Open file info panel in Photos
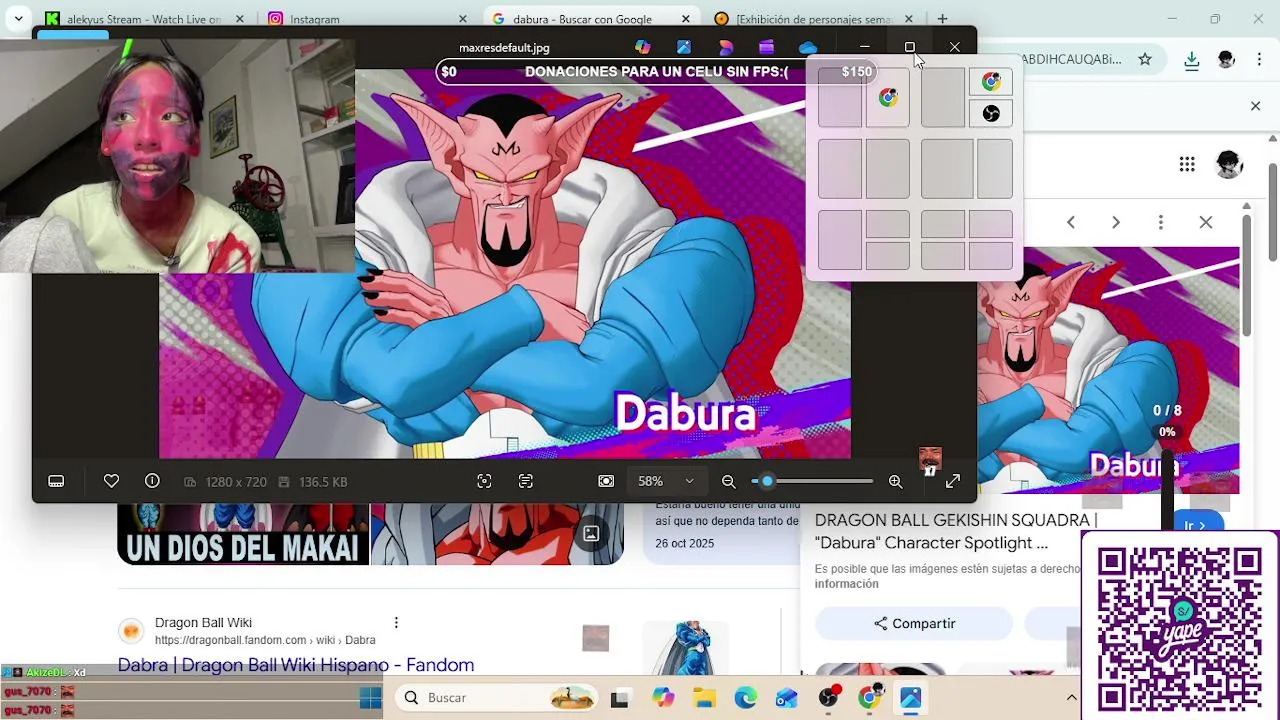The width and height of the screenshot is (1280, 720). tap(152, 481)
